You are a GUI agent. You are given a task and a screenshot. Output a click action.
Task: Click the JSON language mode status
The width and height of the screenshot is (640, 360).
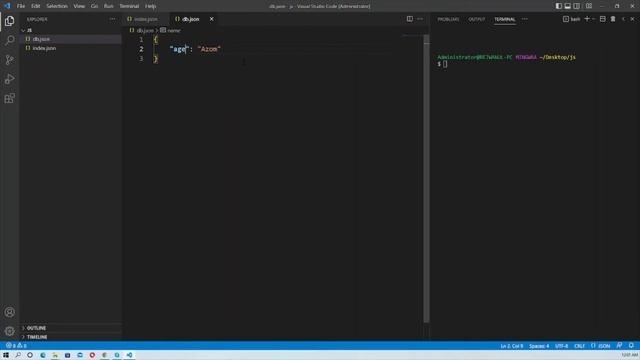point(600,346)
